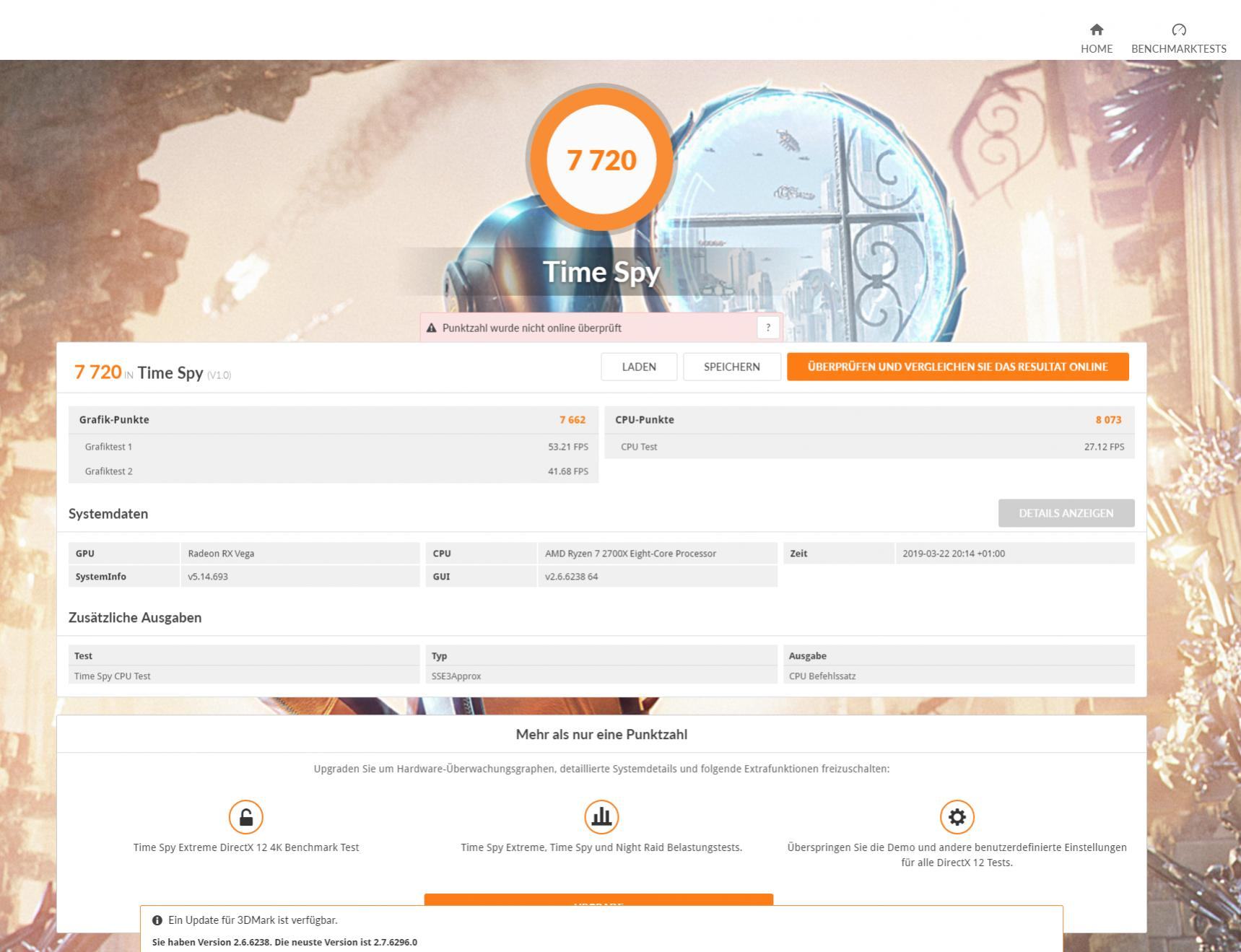1241x952 pixels.
Task: Click GUI version v2.6.6238 64
Action: [x=571, y=577]
